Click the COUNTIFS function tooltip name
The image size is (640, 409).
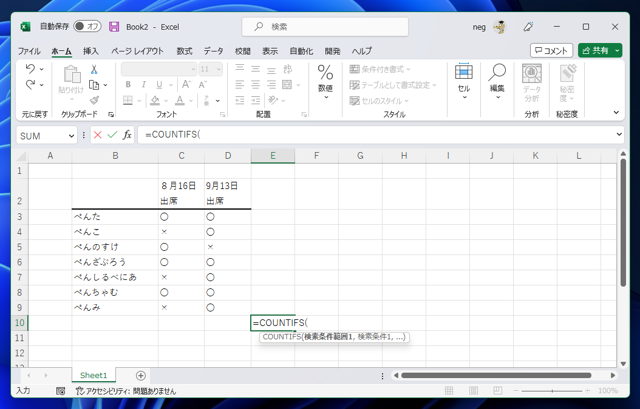click(282, 337)
